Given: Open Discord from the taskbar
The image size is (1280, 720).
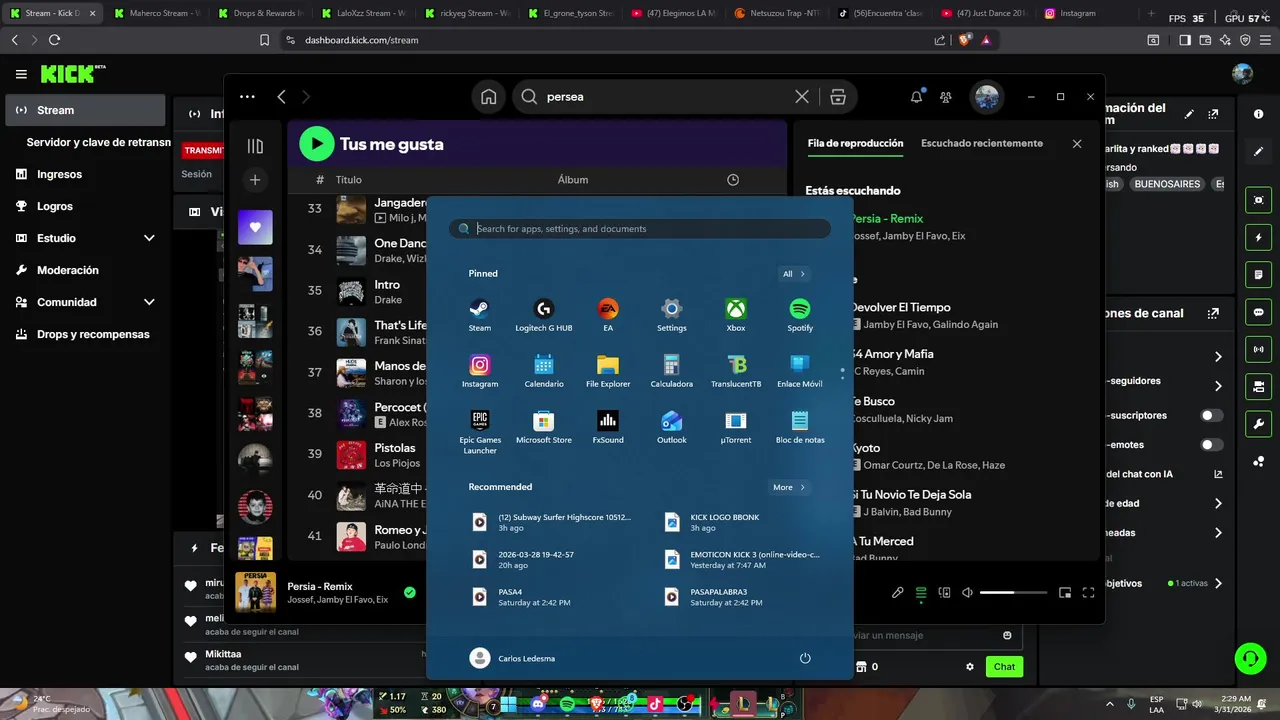Looking at the screenshot, I should point(540,704).
